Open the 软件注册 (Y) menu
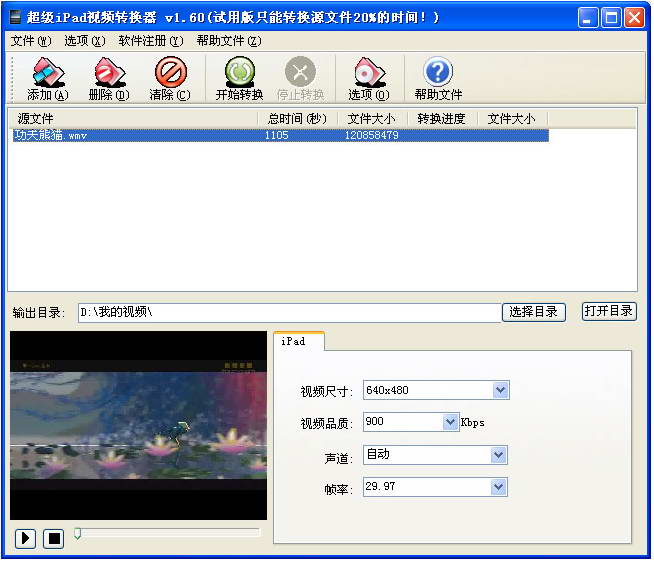Image resolution: width=654 pixels, height=561 pixels. (151, 41)
